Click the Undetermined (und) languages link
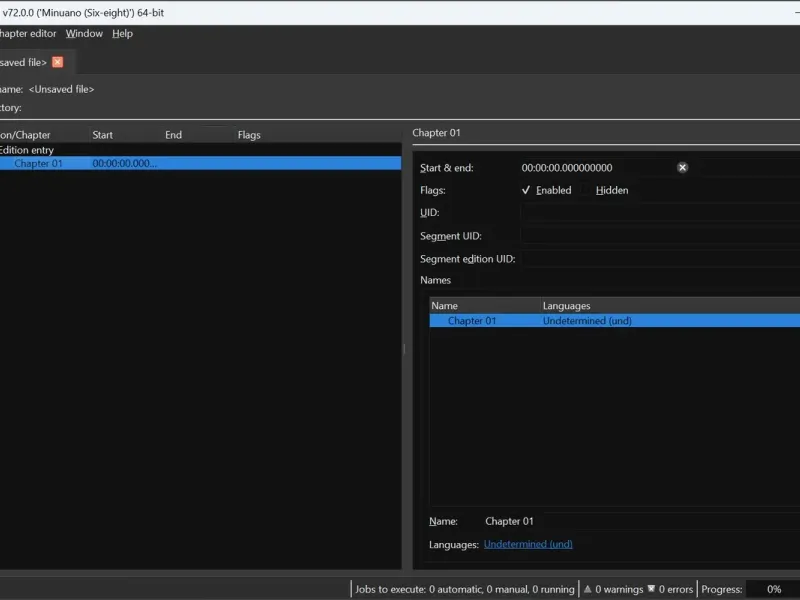800x600 pixels. click(528, 544)
